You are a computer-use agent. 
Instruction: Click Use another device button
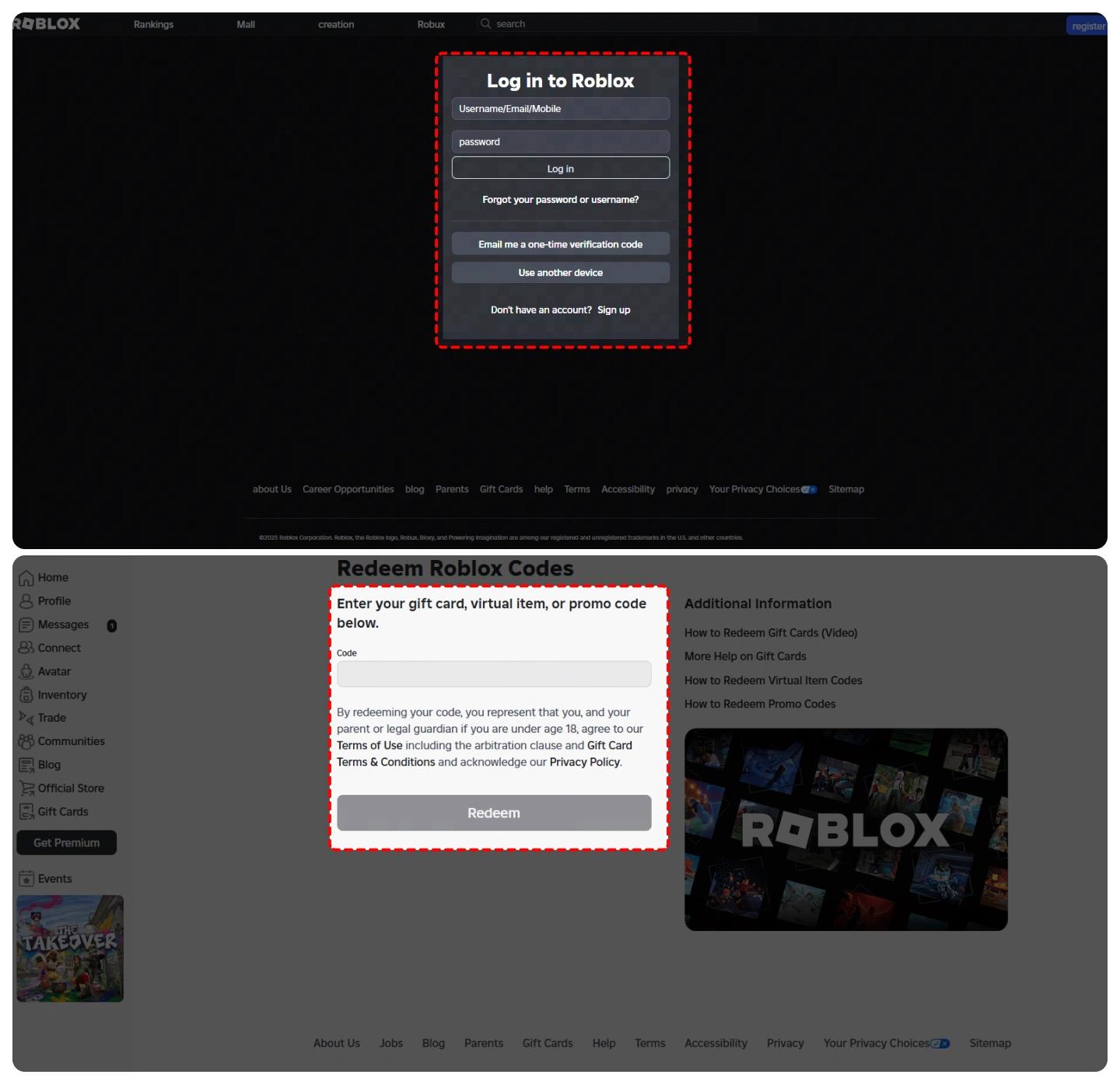pos(561,272)
